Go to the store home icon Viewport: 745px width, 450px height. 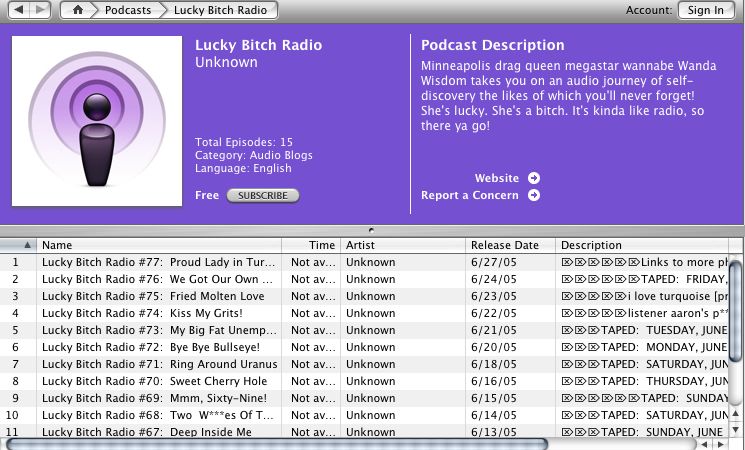(77, 10)
